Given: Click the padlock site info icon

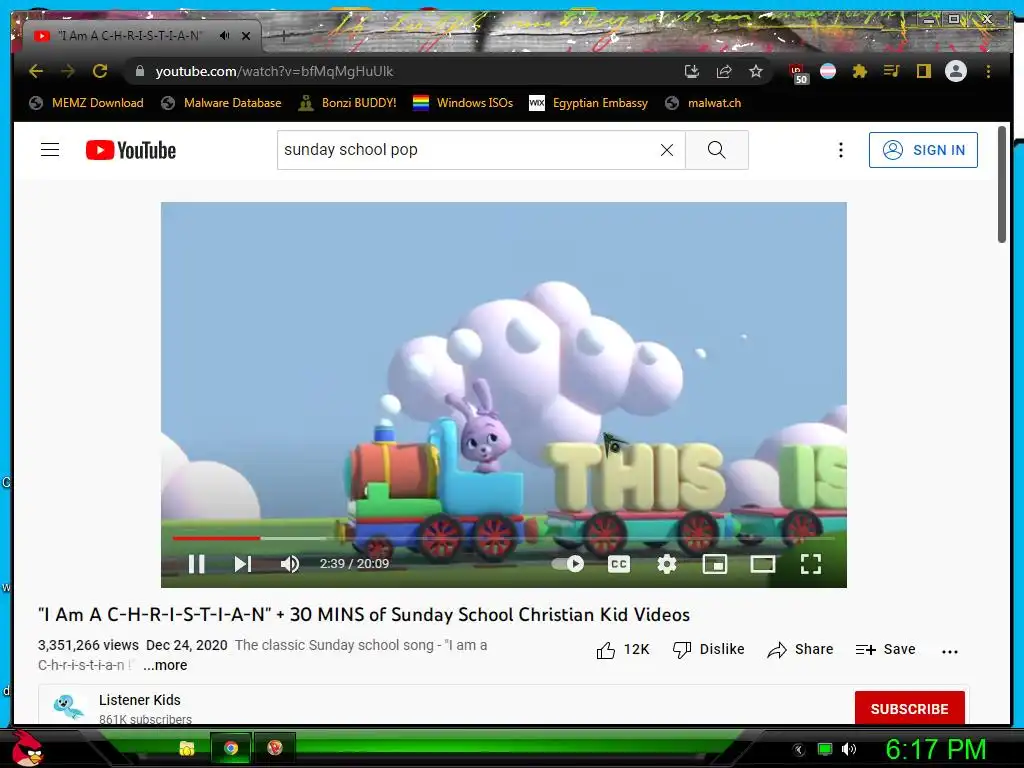Looking at the screenshot, I should (x=140, y=71).
